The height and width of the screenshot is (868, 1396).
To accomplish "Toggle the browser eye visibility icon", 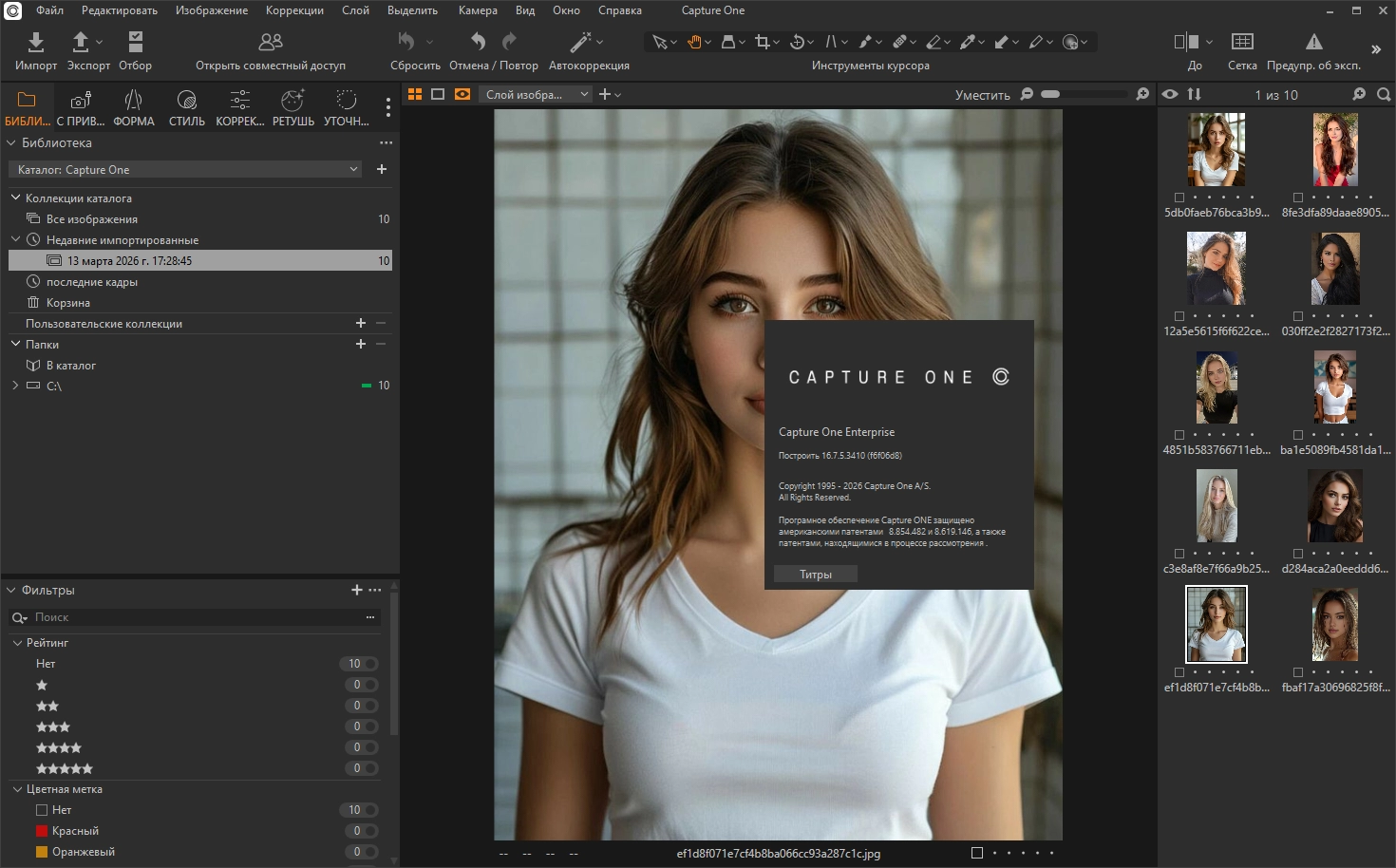I will click(x=1170, y=94).
